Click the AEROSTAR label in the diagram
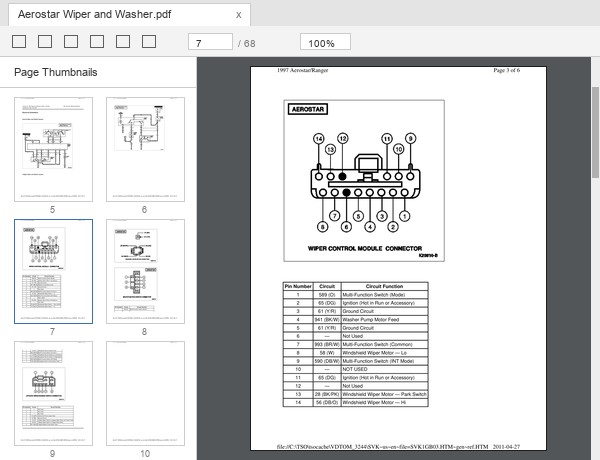This screenshot has width=600, height=460. [x=308, y=109]
